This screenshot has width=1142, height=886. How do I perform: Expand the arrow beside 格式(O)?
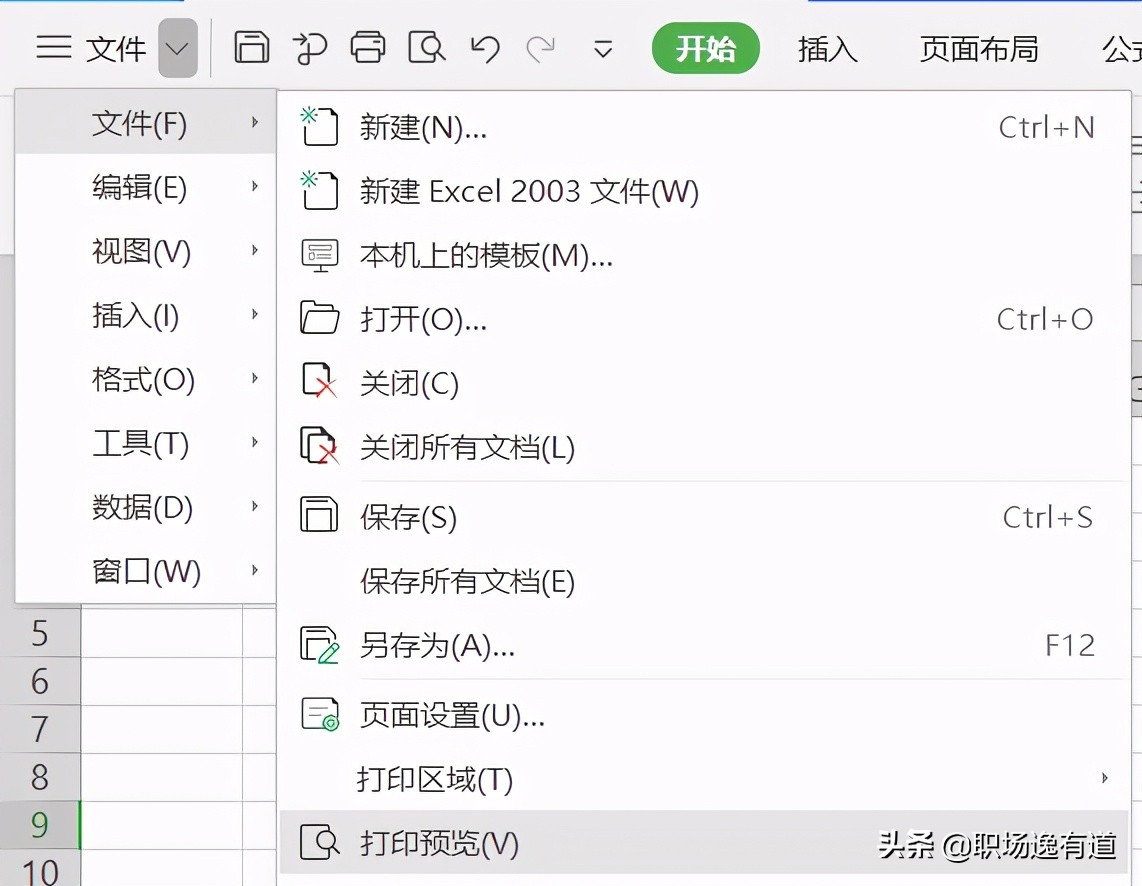pos(255,379)
